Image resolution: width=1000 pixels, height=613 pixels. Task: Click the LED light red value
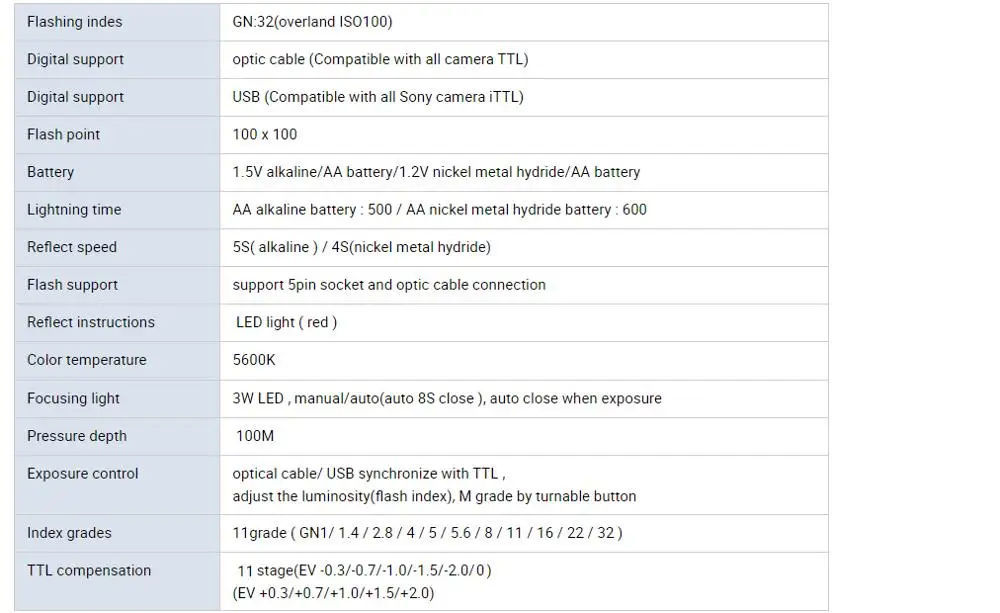click(286, 323)
